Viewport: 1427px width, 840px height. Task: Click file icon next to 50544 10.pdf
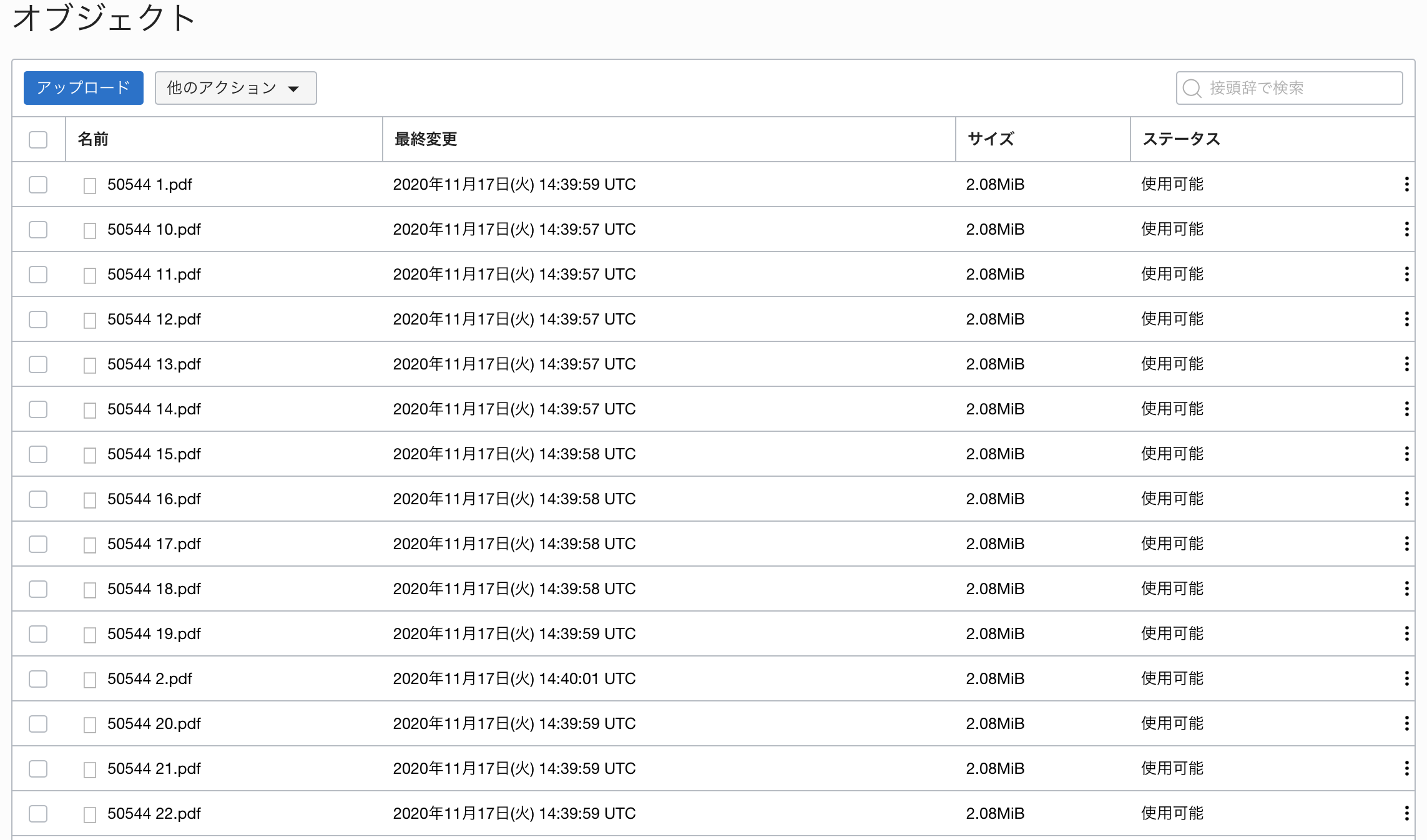[x=90, y=230]
